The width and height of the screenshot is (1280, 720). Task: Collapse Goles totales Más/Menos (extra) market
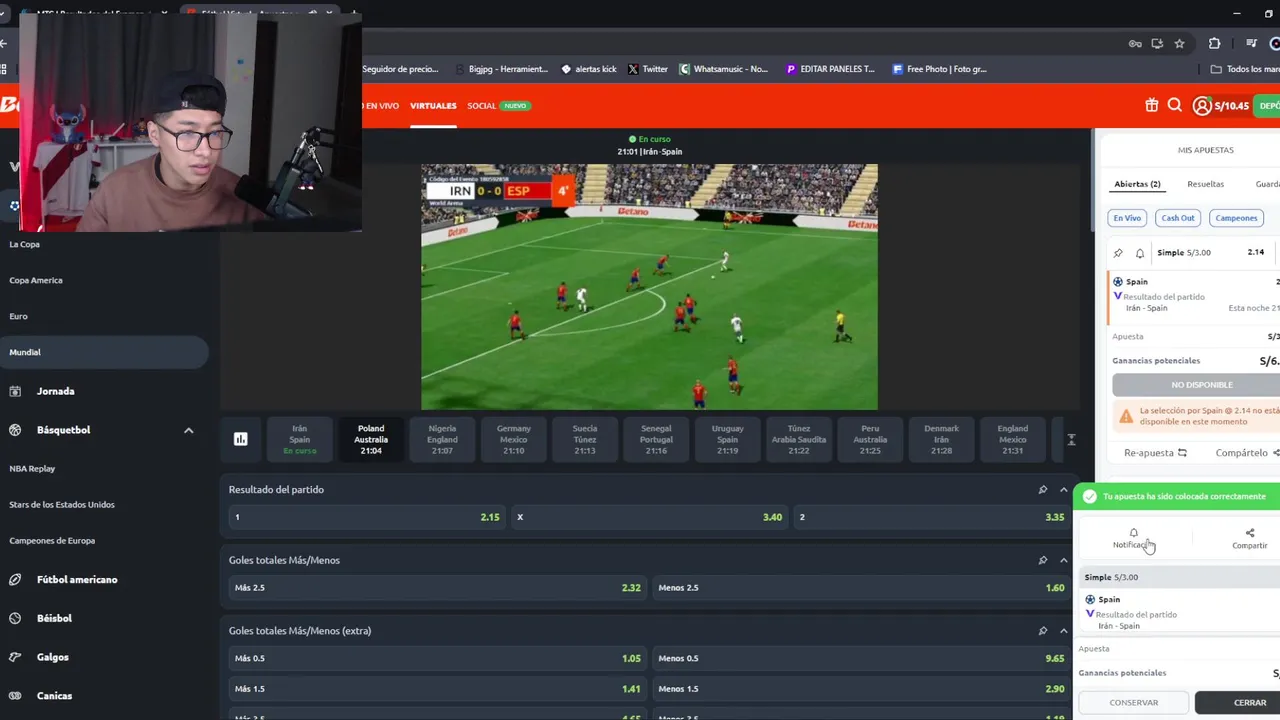point(1063,631)
